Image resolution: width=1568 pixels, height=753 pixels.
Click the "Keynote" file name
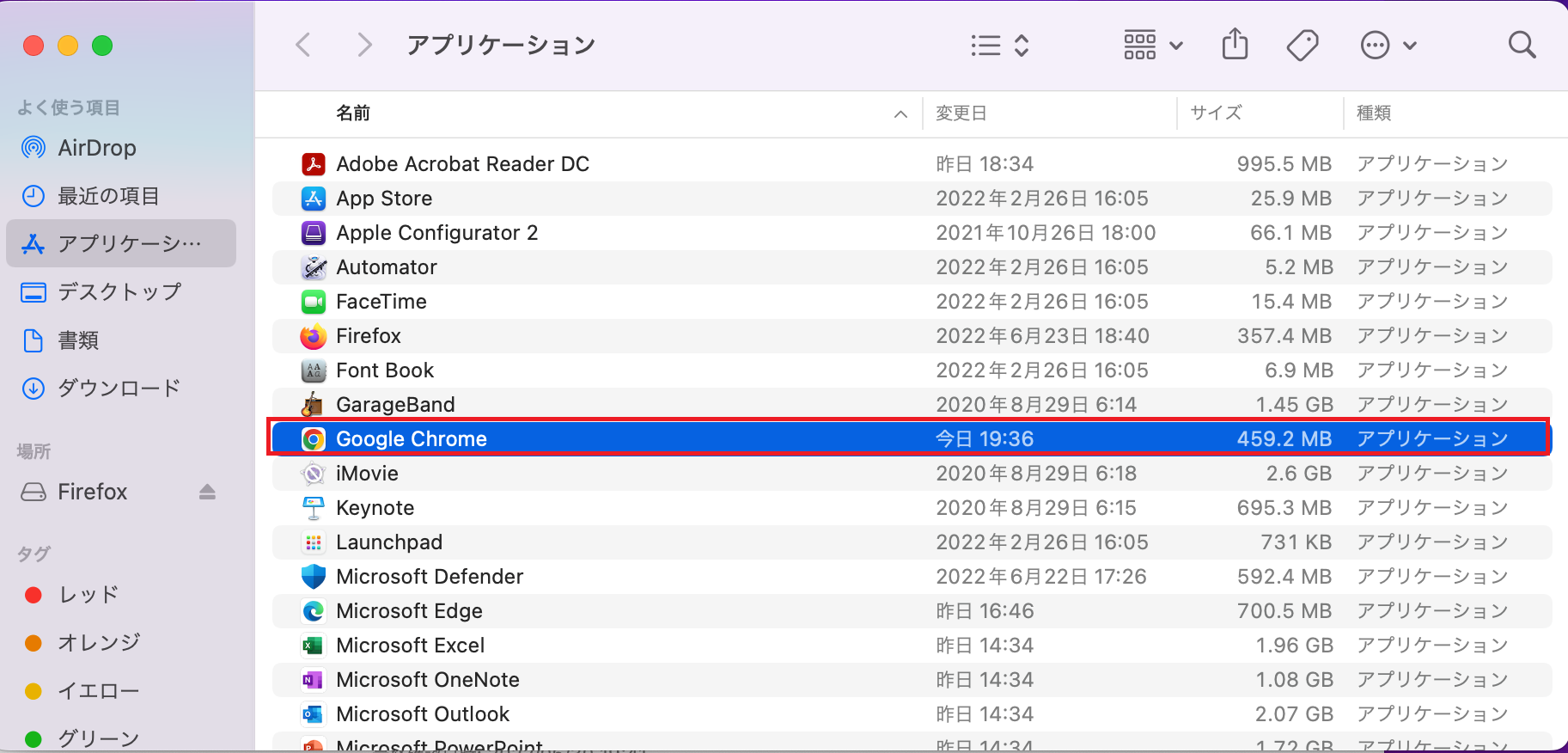375,508
